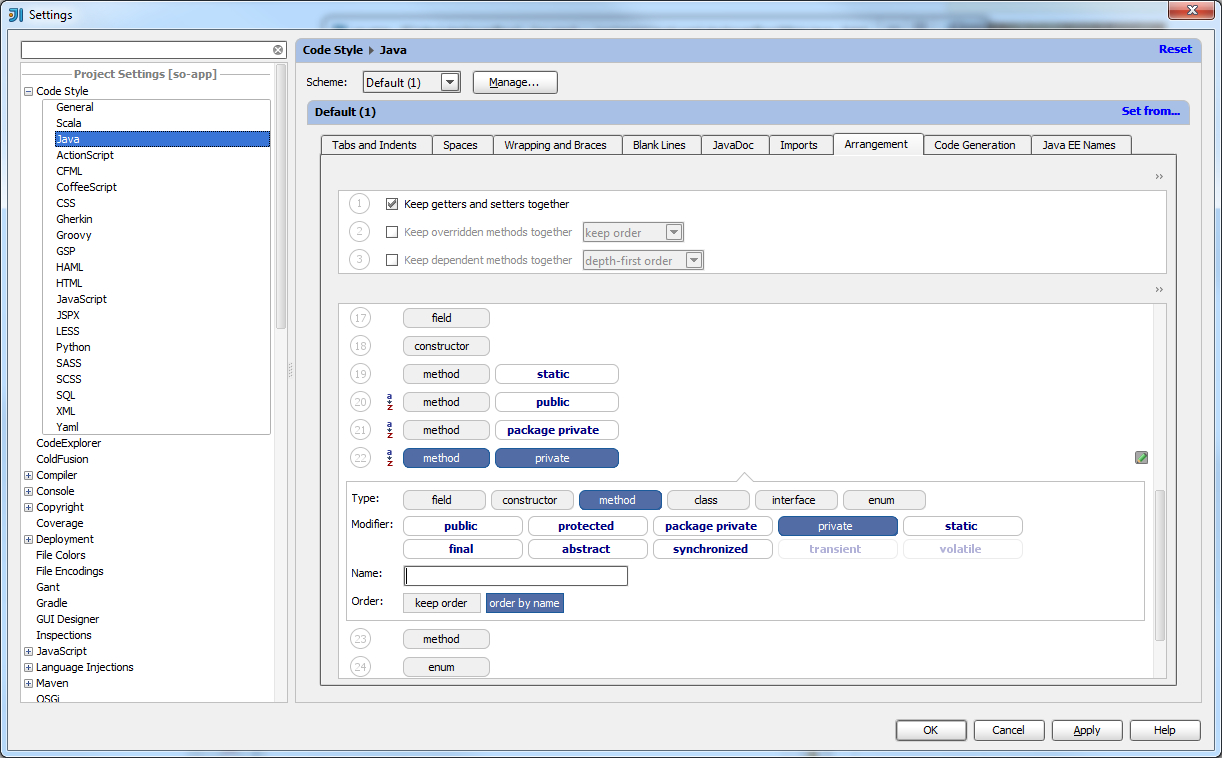This screenshot has width=1222, height=758.
Task: Click the double-chevron icon above matching rules panel
Action: 1159,290
